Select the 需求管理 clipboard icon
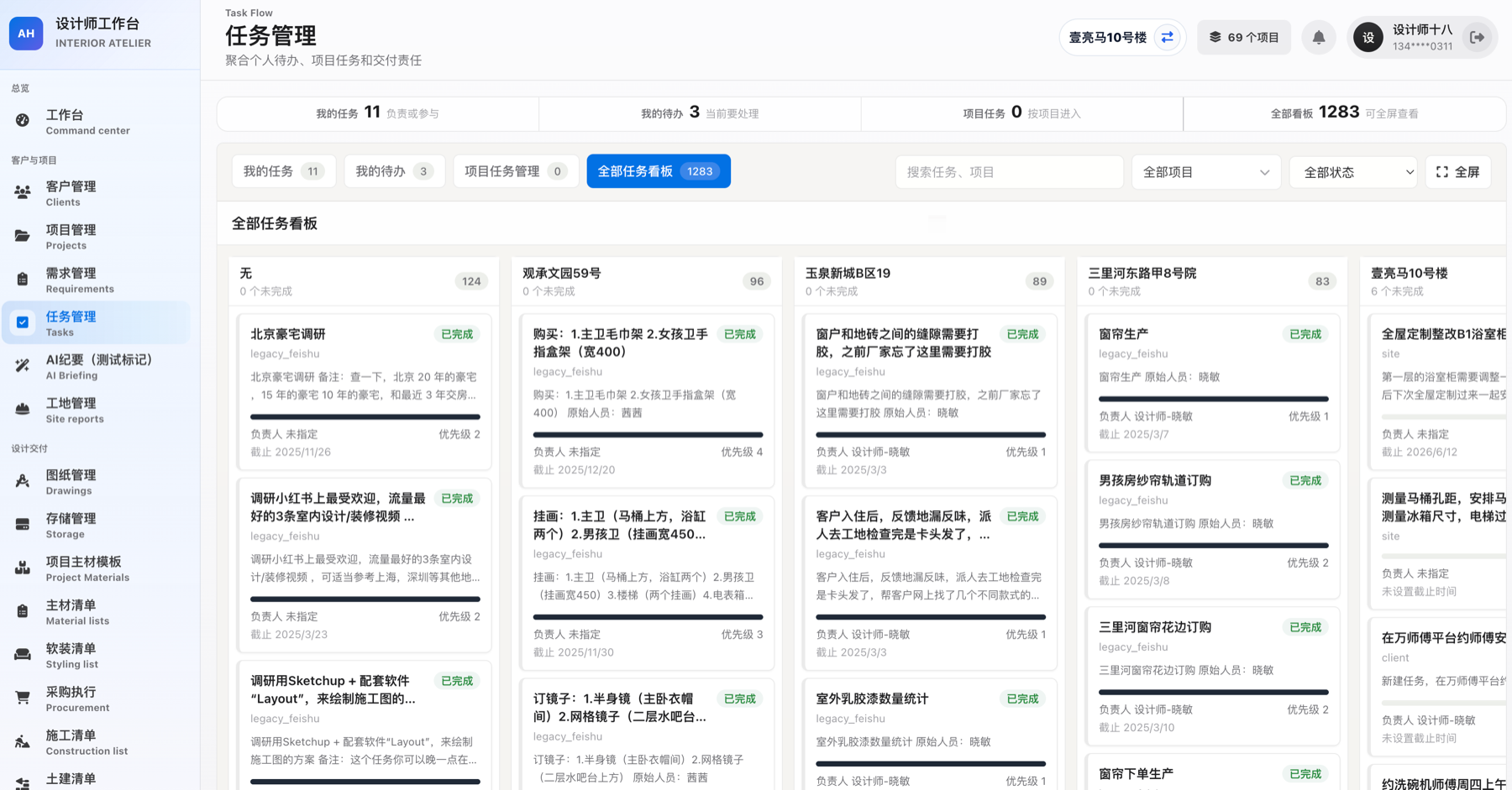 [23, 280]
